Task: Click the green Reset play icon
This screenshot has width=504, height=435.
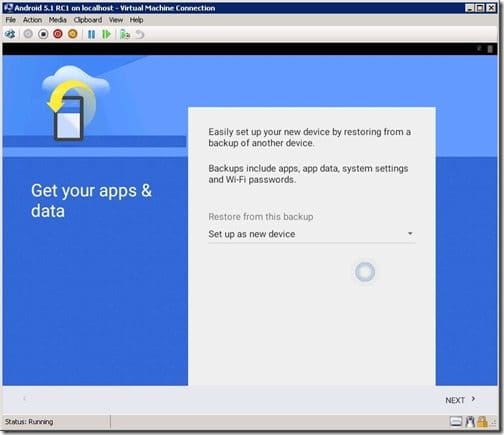Action: 106,34
